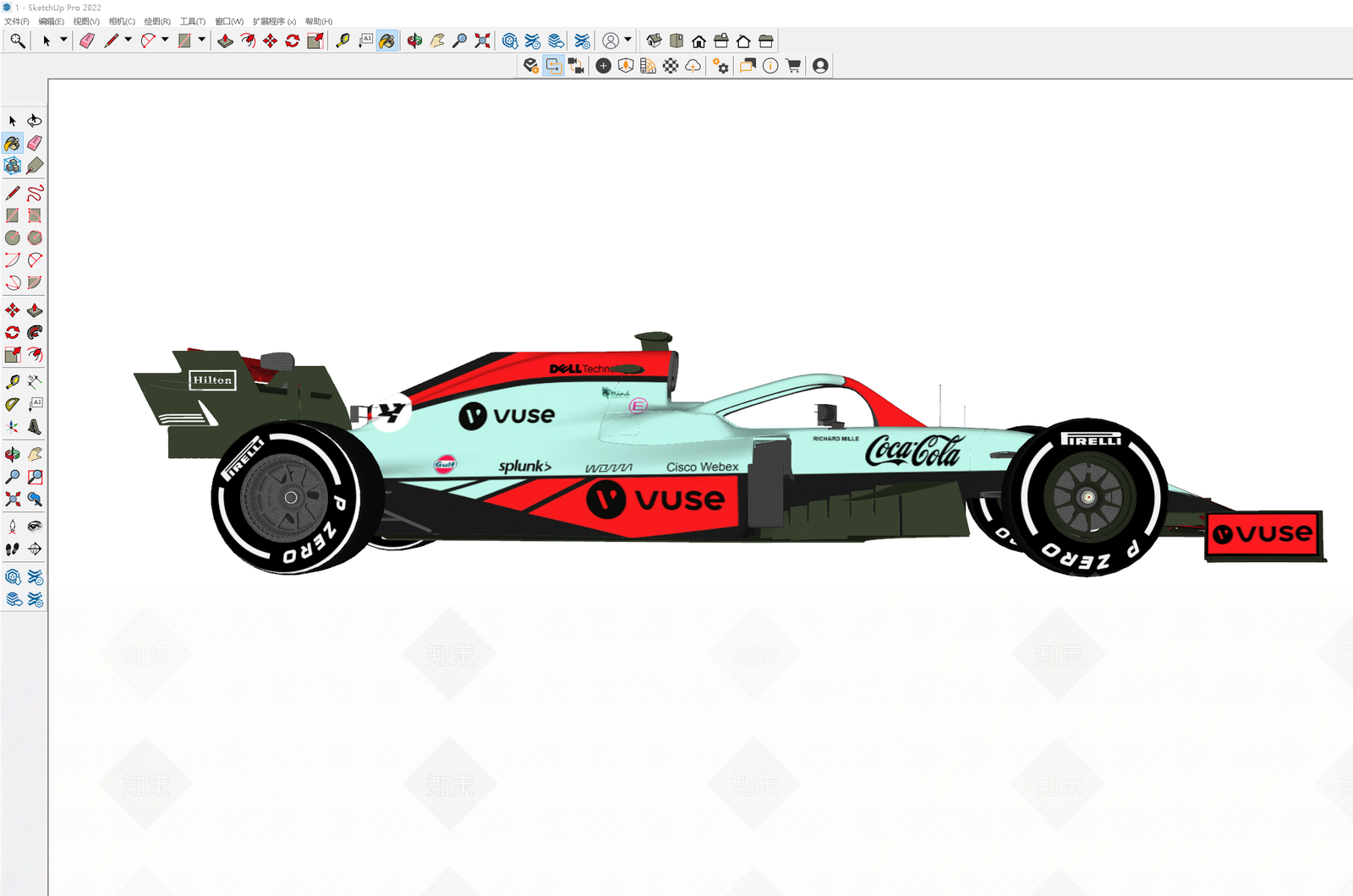
Task: Select the Lasso select tool in left panel
Action: pyautogui.click(x=35, y=121)
